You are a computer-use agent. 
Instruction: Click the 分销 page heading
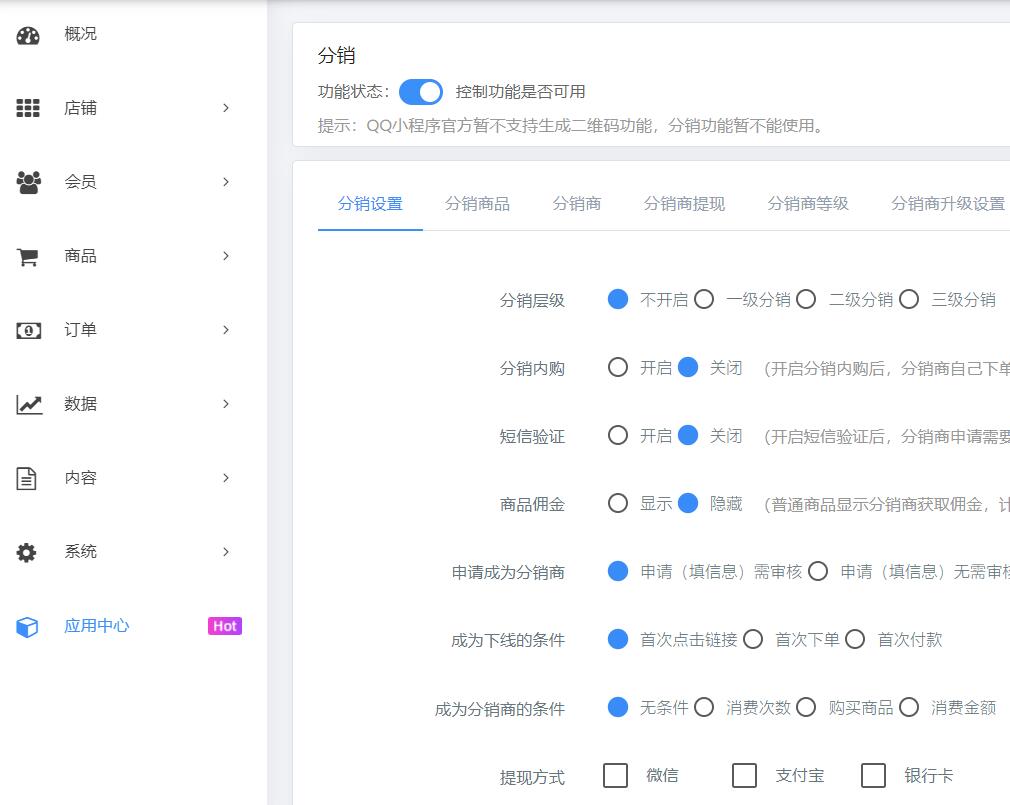point(336,56)
